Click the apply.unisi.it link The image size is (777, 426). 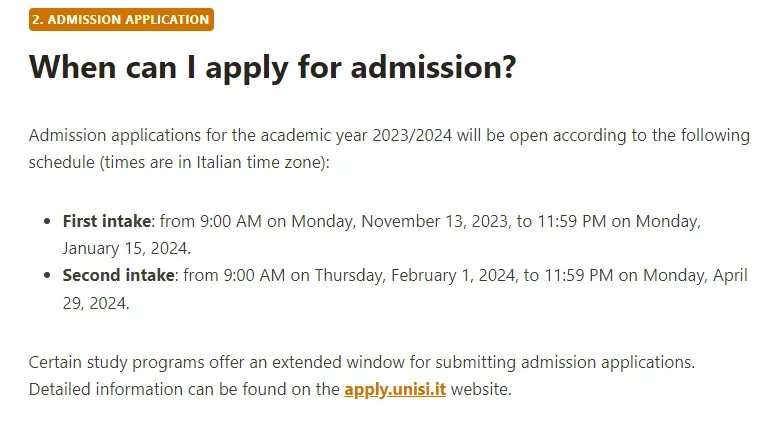(x=395, y=389)
